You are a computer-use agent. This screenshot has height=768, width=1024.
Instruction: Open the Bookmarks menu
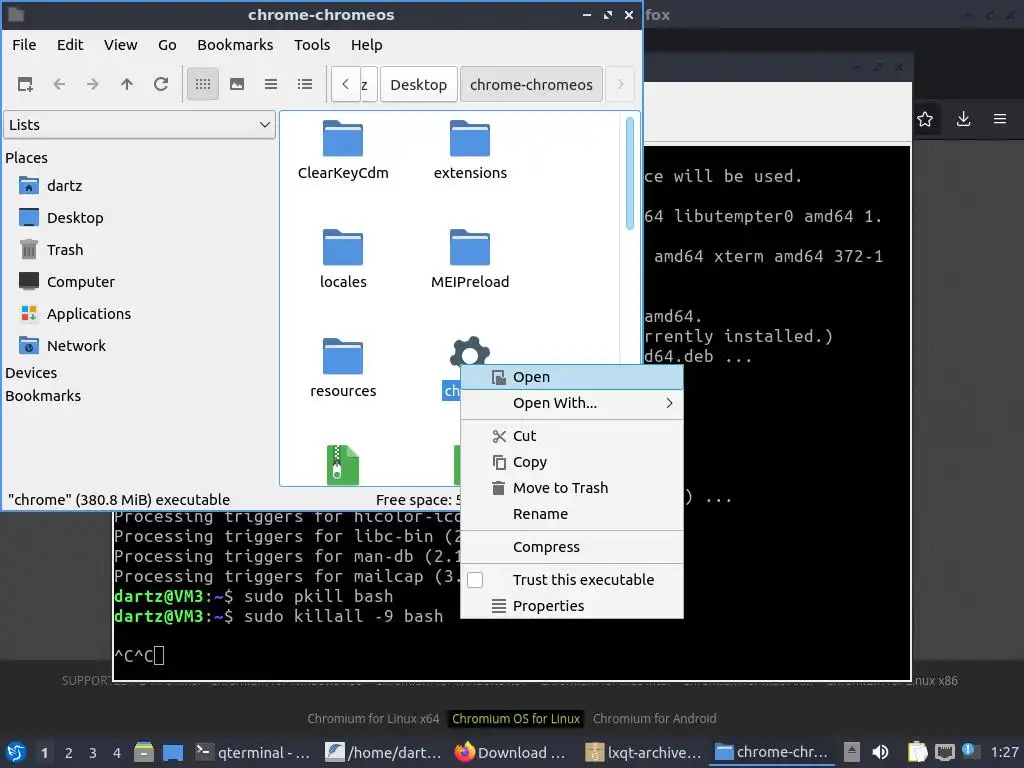(x=235, y=45)
